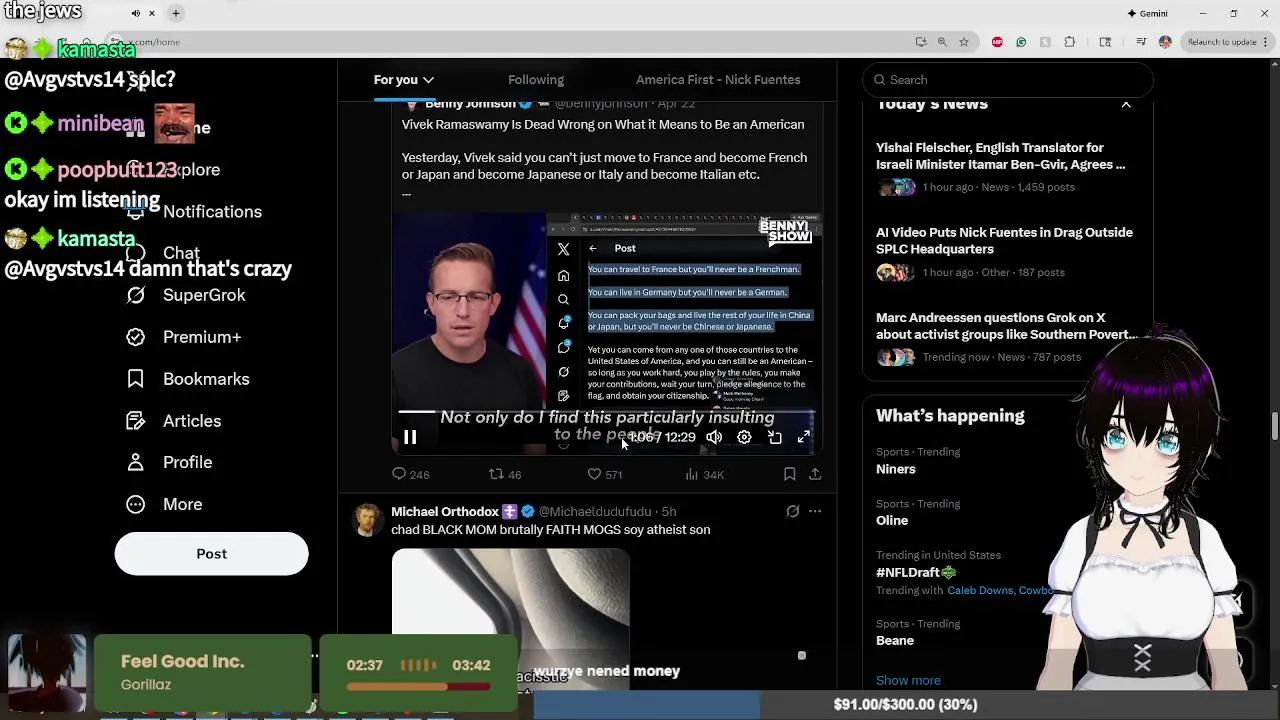Mute the tab via speaker icon
This screenshot has height=720, width=1280.
click(x=136, y=13)
